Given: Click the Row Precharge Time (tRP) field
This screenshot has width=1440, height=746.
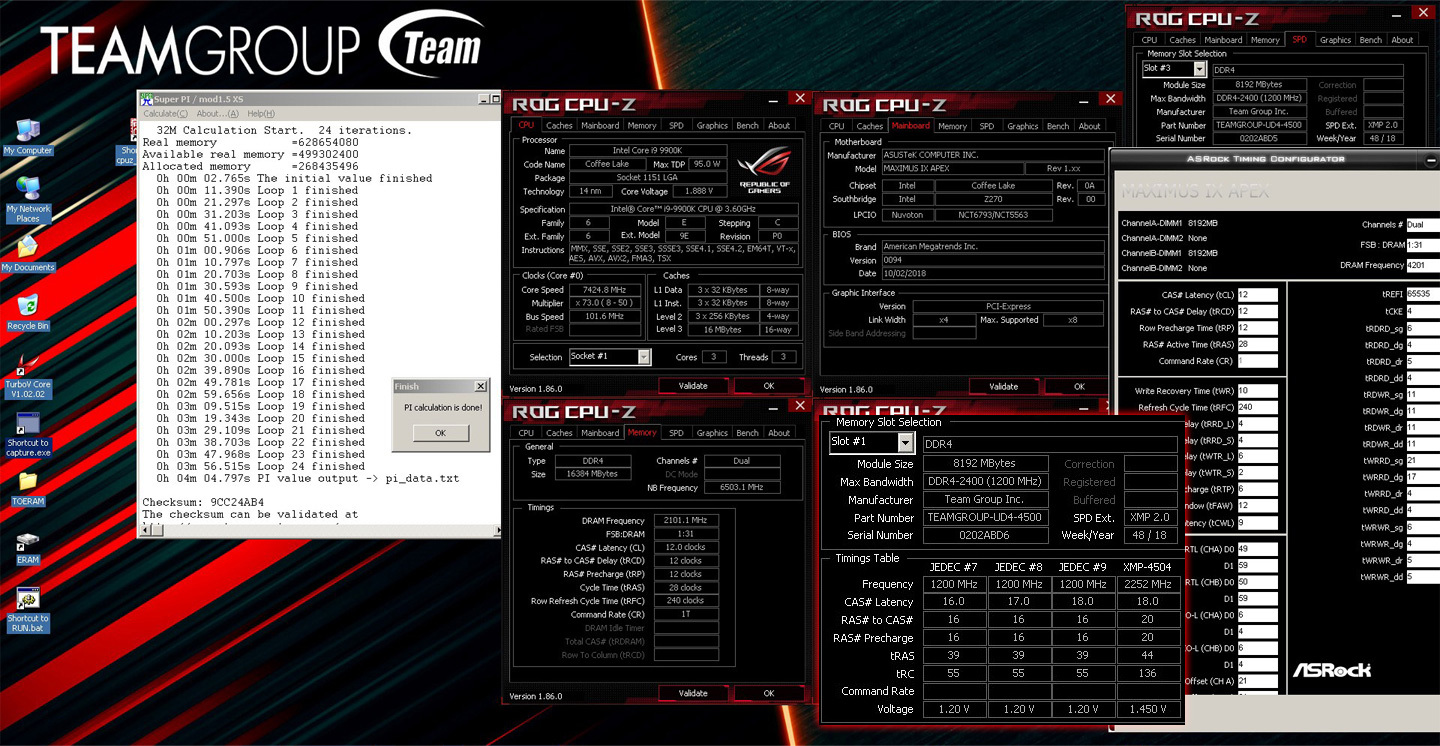Looking at the screenshot, I should [x=1257, y=328].
